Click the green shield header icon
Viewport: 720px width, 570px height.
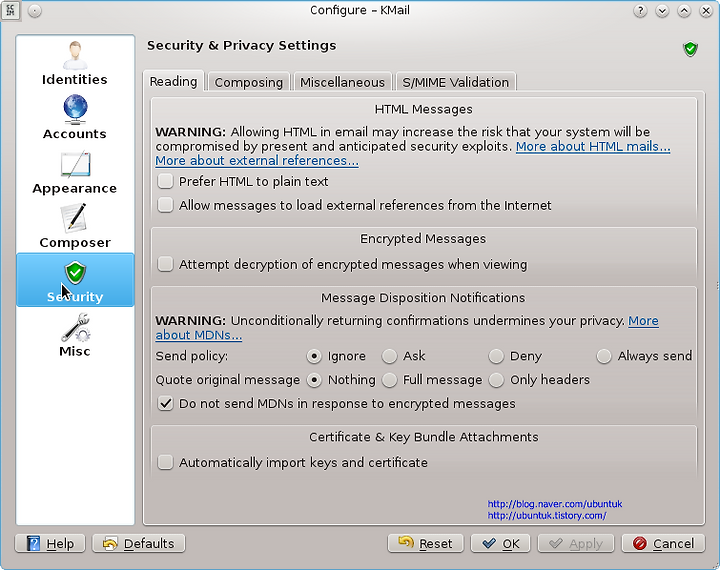(x=690, y=48)
